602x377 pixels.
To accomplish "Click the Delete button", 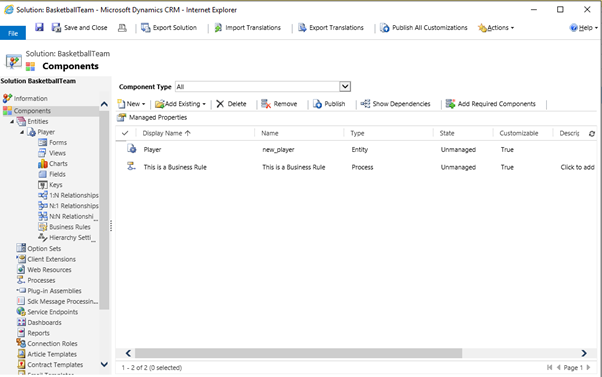I will coord(231,104).
